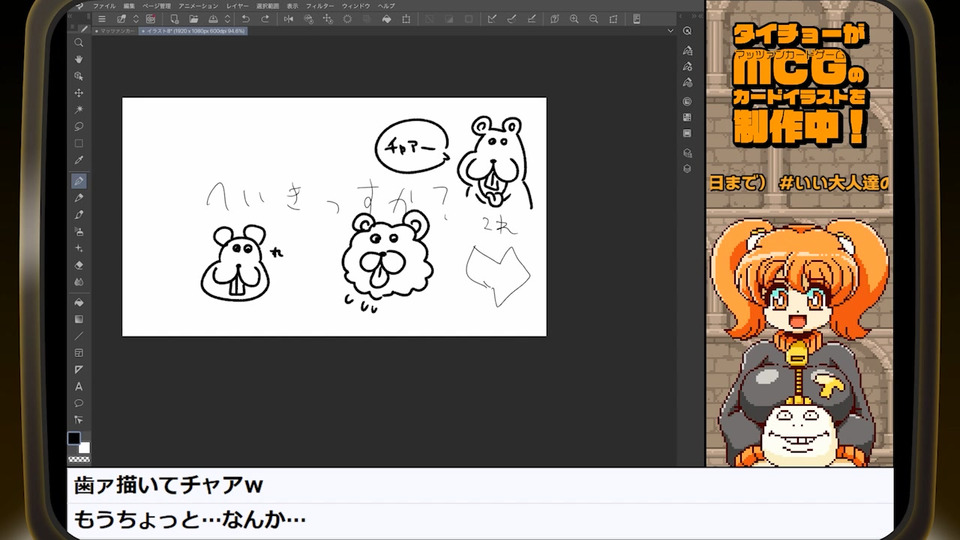Pick the Lasso selection tool
Viewport: 960px width, 540px height.
point(79,126)
